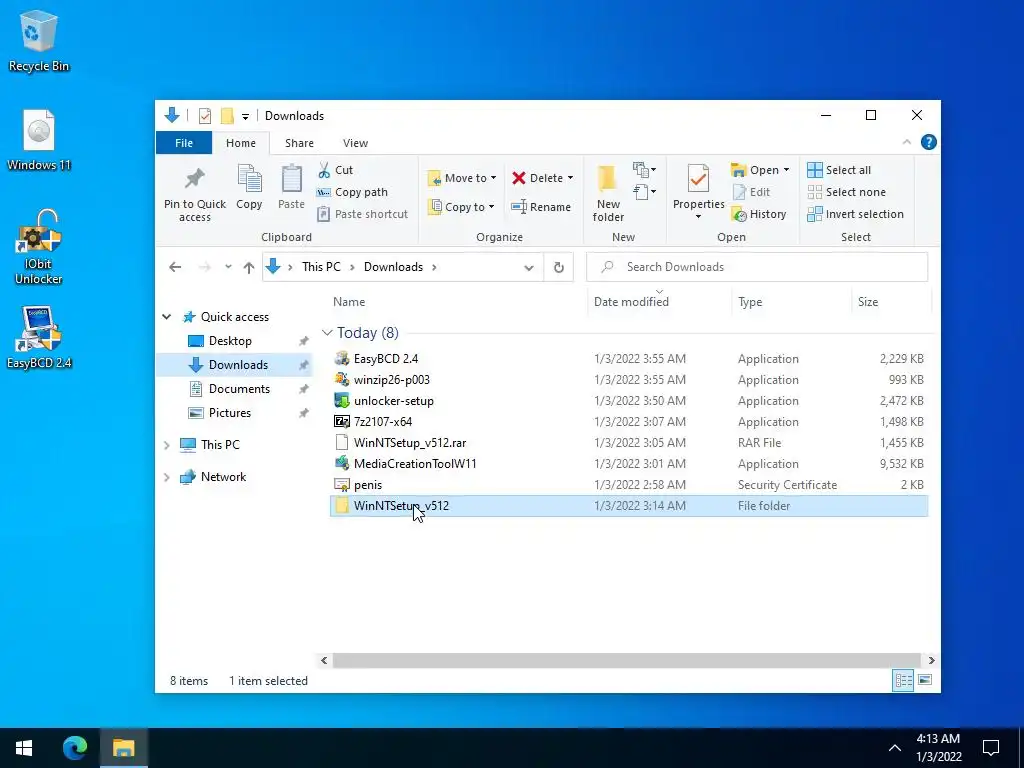Launch Microsoft Edge from the taskbar
The image size is (1024, 768).
(75, 748)
